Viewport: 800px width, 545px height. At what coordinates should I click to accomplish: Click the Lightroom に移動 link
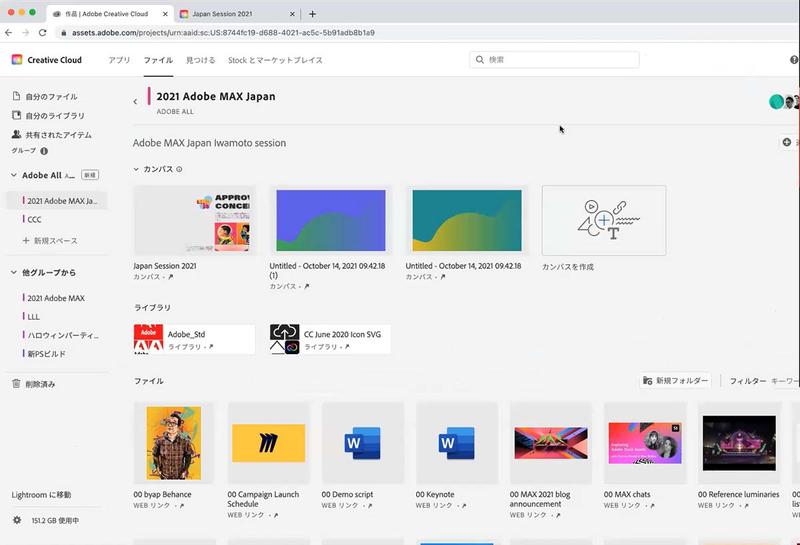pos(41,495)
